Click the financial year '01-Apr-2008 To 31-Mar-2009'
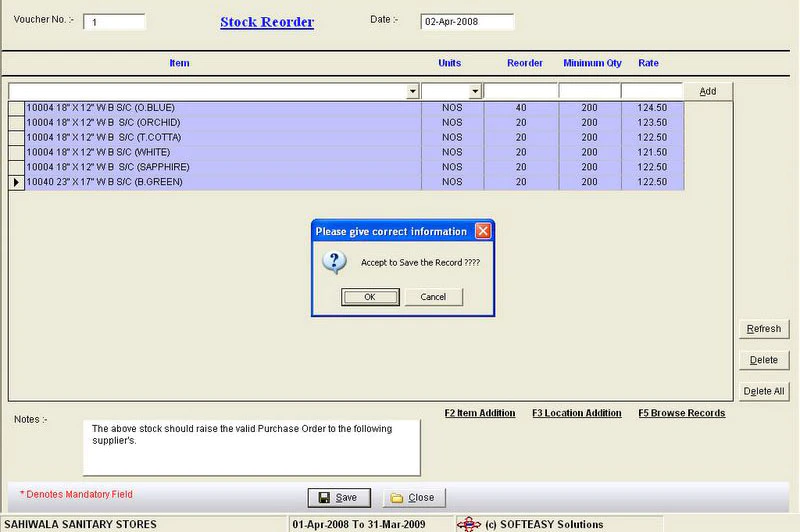The image size is (800, 532). 359,524
